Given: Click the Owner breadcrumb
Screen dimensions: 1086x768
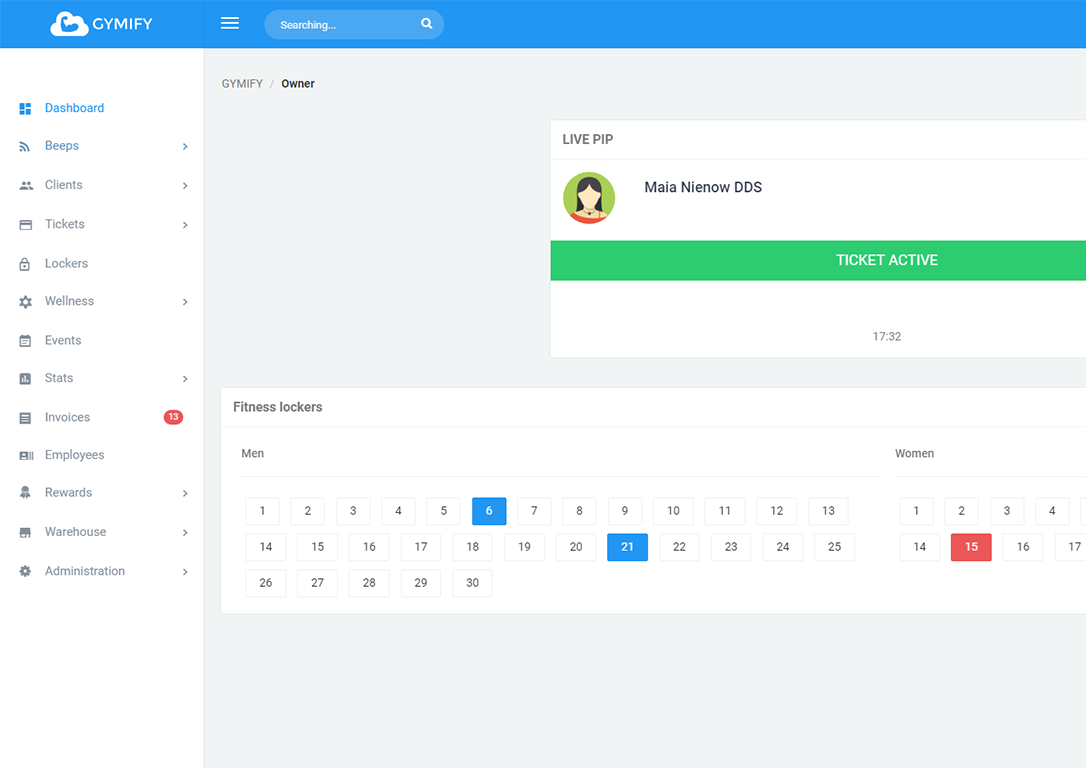Looking at the screenshot, I should [x=298, y=84].
